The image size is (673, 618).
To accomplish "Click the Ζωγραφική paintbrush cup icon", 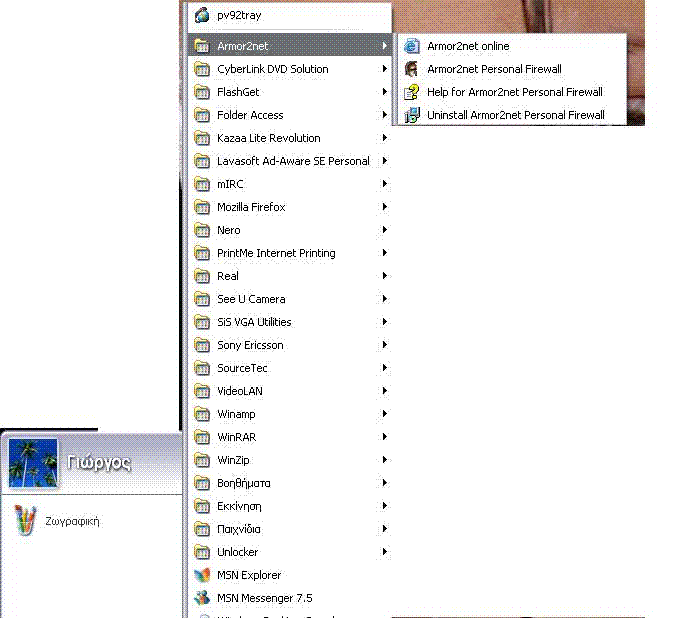I will [x=25, y=521].
